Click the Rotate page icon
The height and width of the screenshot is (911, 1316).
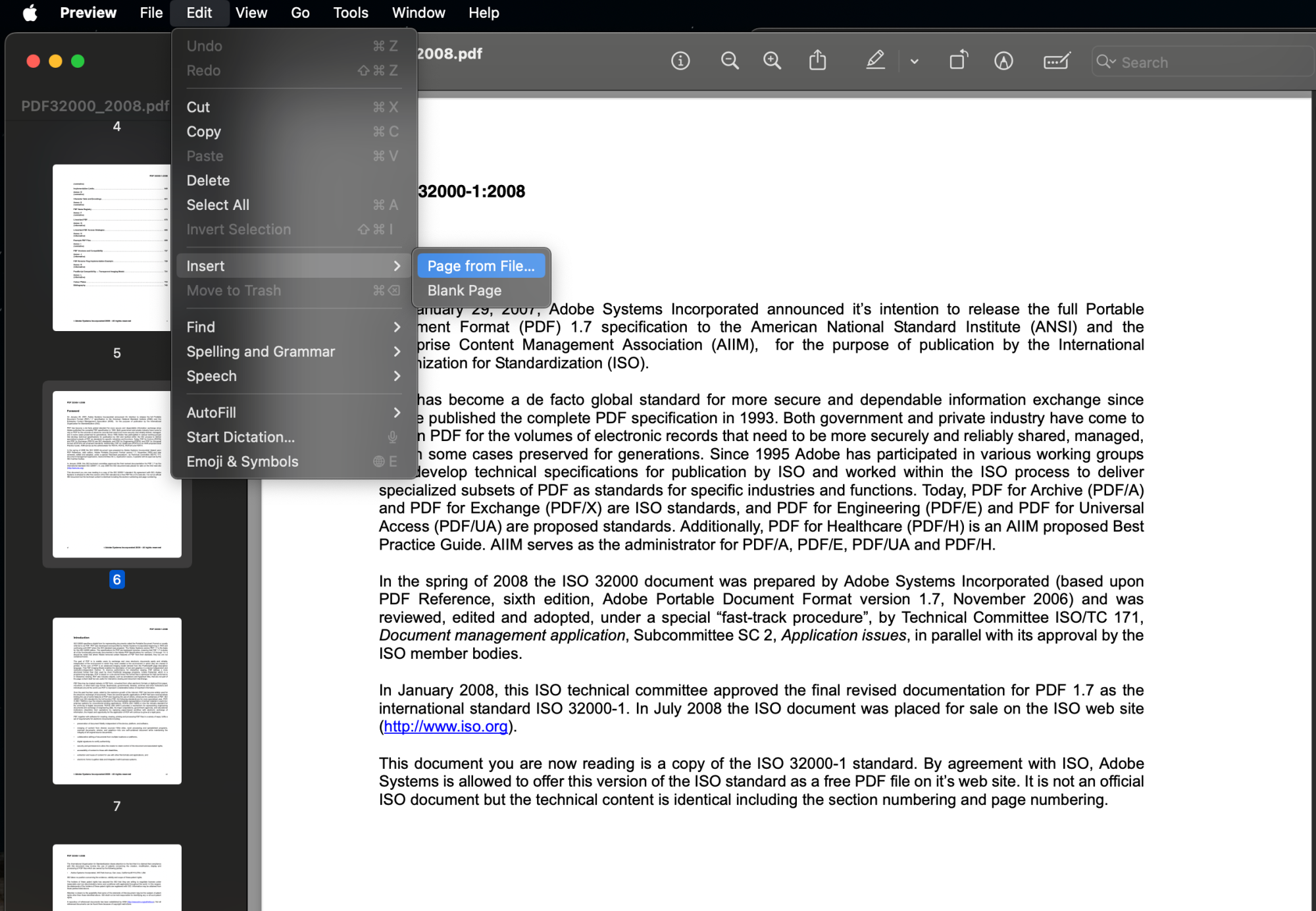click(x=959, y=61)
